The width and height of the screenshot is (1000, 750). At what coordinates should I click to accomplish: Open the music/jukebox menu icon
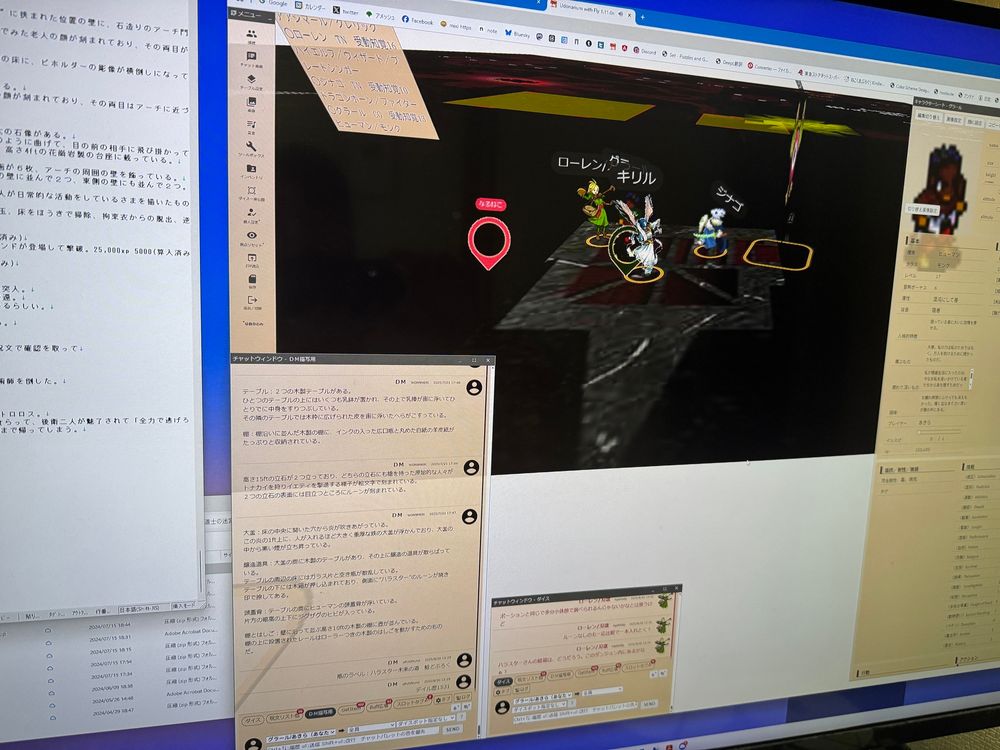point(252,124)
